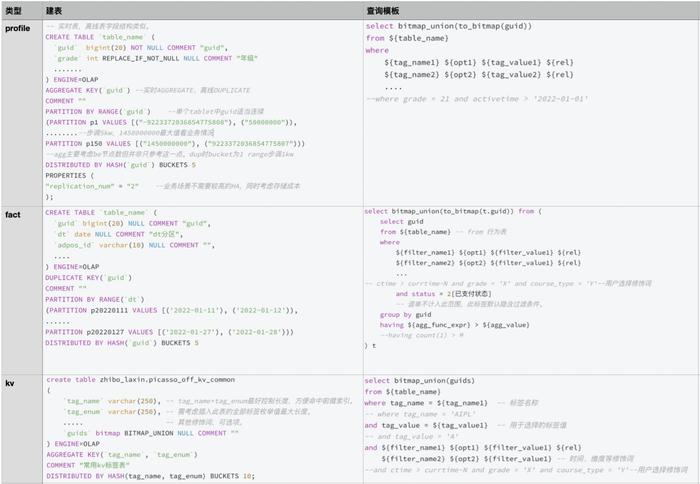Select the fact row label
Viewport: 700px width, 484px height.
click(x=12, y=215)
